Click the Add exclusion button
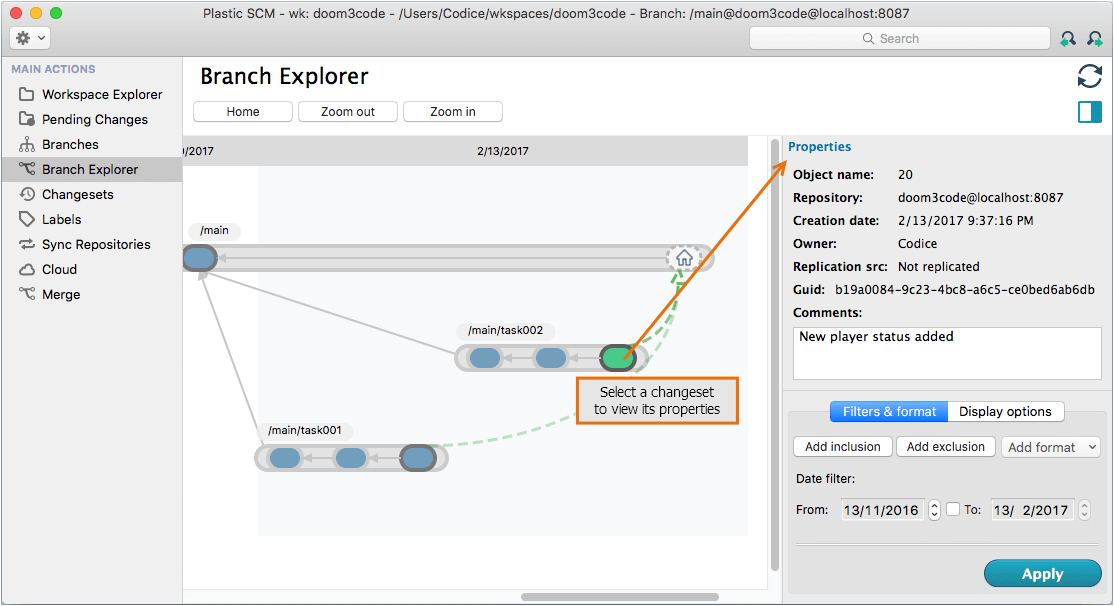1114x606 pixels. (946, 447)
